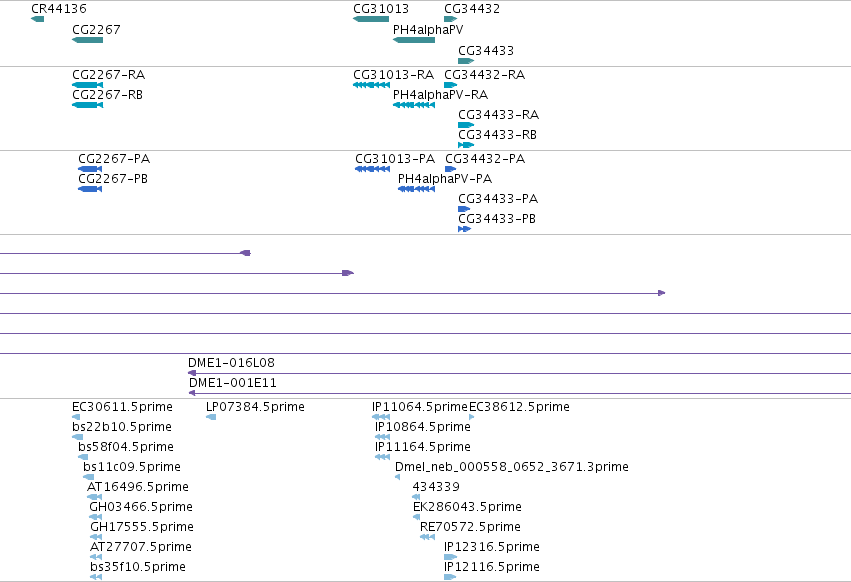The width and height of the screenshot is (851, 582).
Task: Select the CG34432 gene arrow
Action: [450, 19]
